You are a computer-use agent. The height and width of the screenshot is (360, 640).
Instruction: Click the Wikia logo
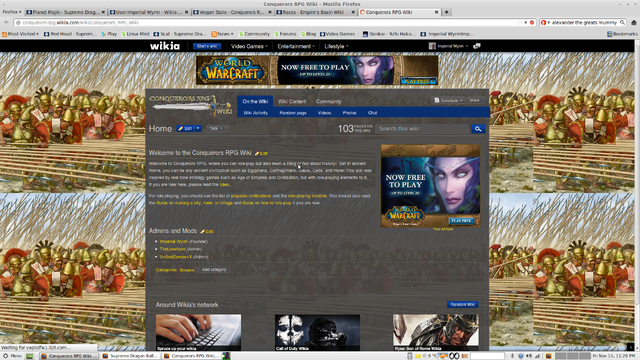pos(165,46)
